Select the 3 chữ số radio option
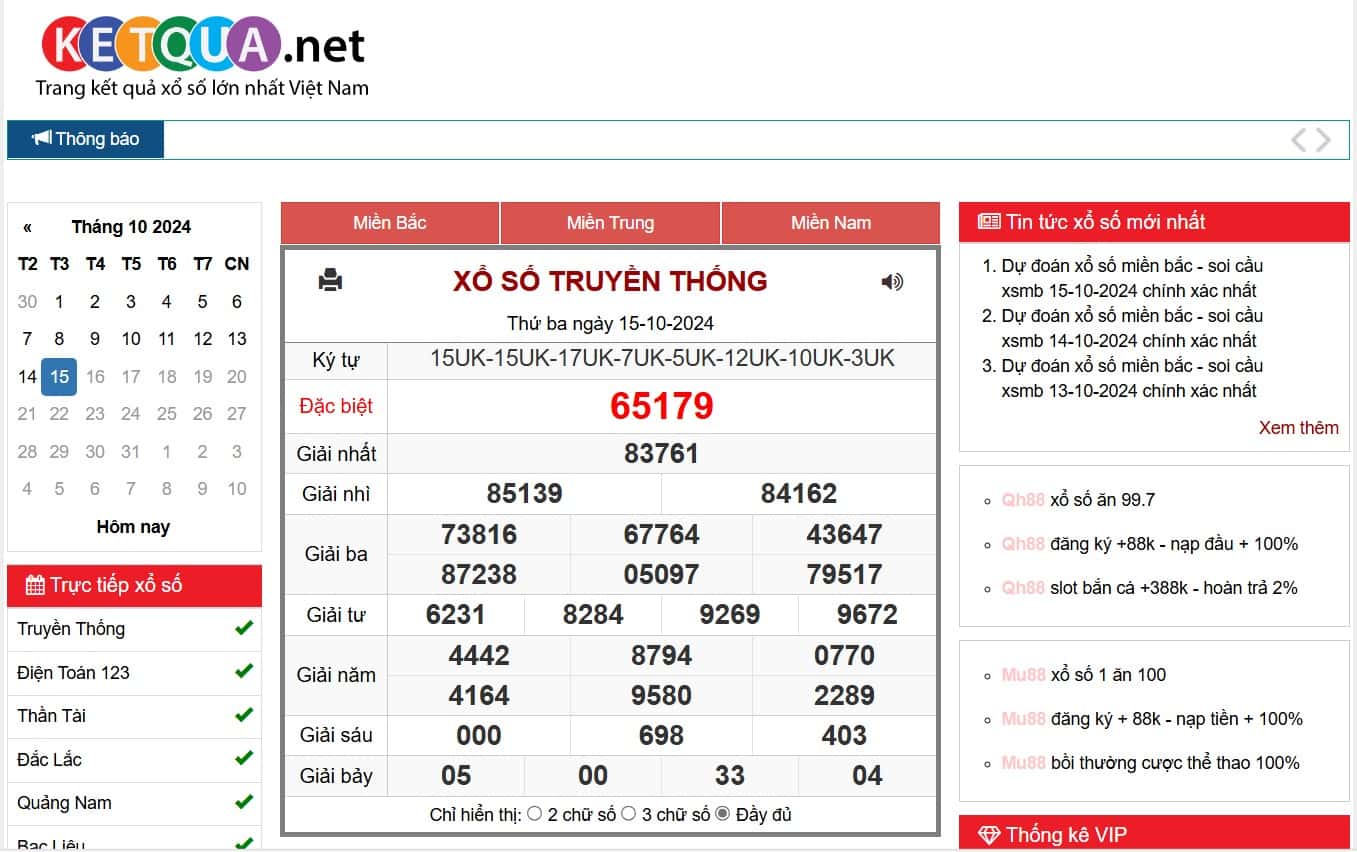This screenshot has height=852, width=1357. (x=628, y=813)
